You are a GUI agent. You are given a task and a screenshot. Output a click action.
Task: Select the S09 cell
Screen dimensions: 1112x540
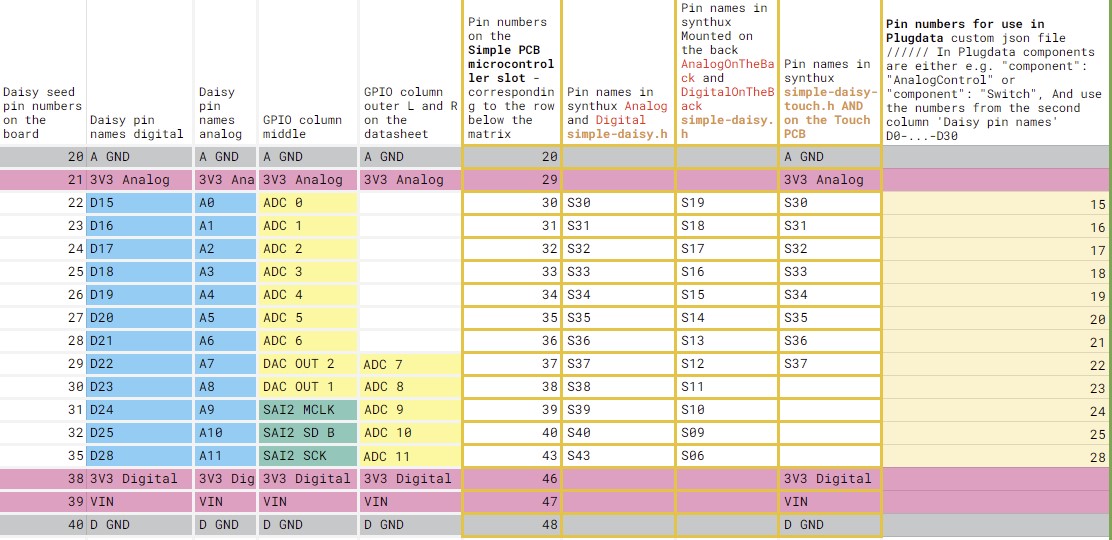click(727, 433)
